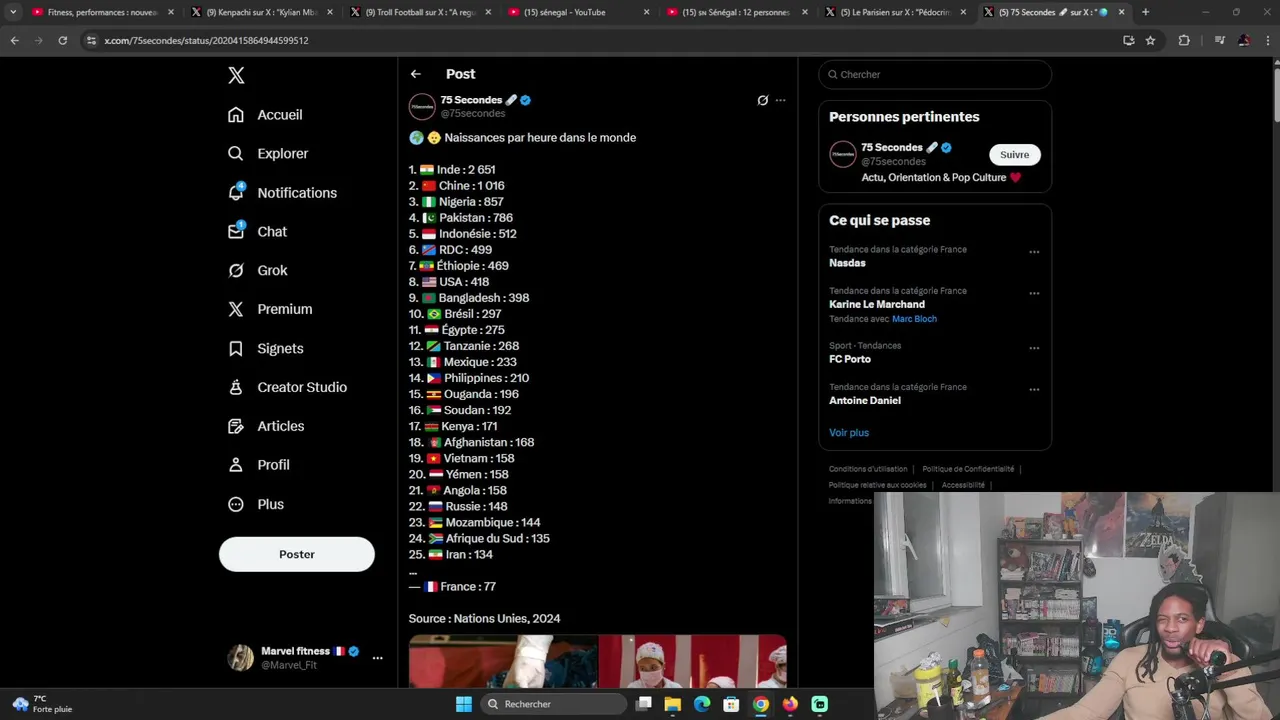The image size is (1280, 720).
Task: Open the FC Porto trending topic
Action: click(850, 359)
